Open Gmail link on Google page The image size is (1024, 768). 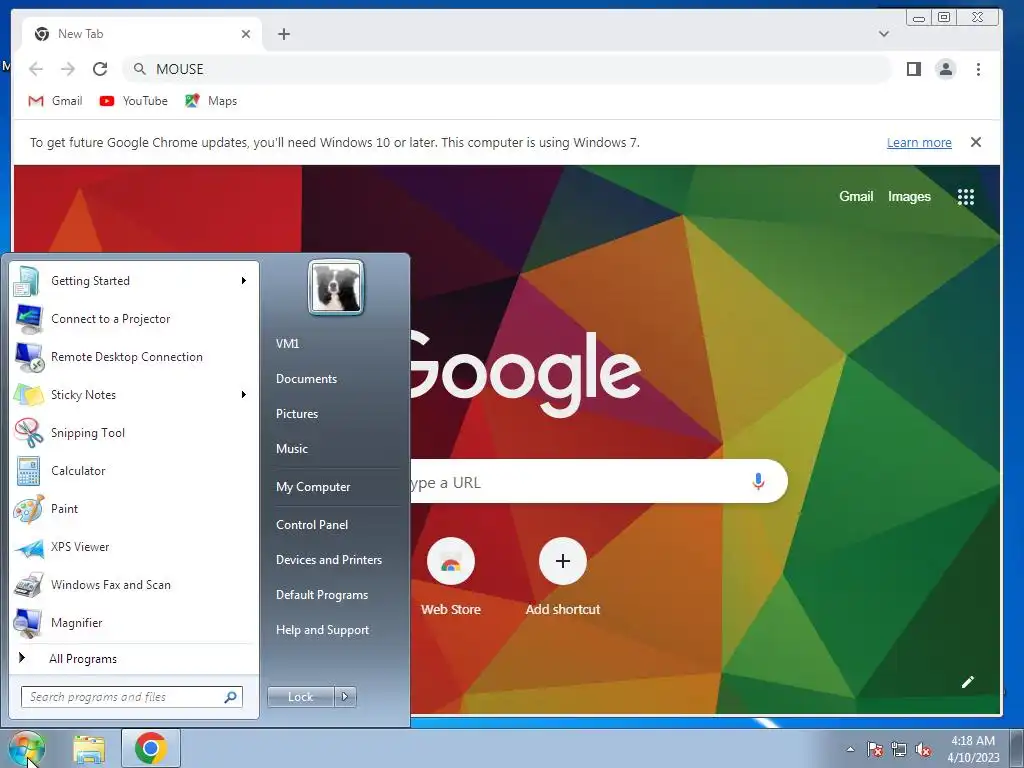[856, 197]
